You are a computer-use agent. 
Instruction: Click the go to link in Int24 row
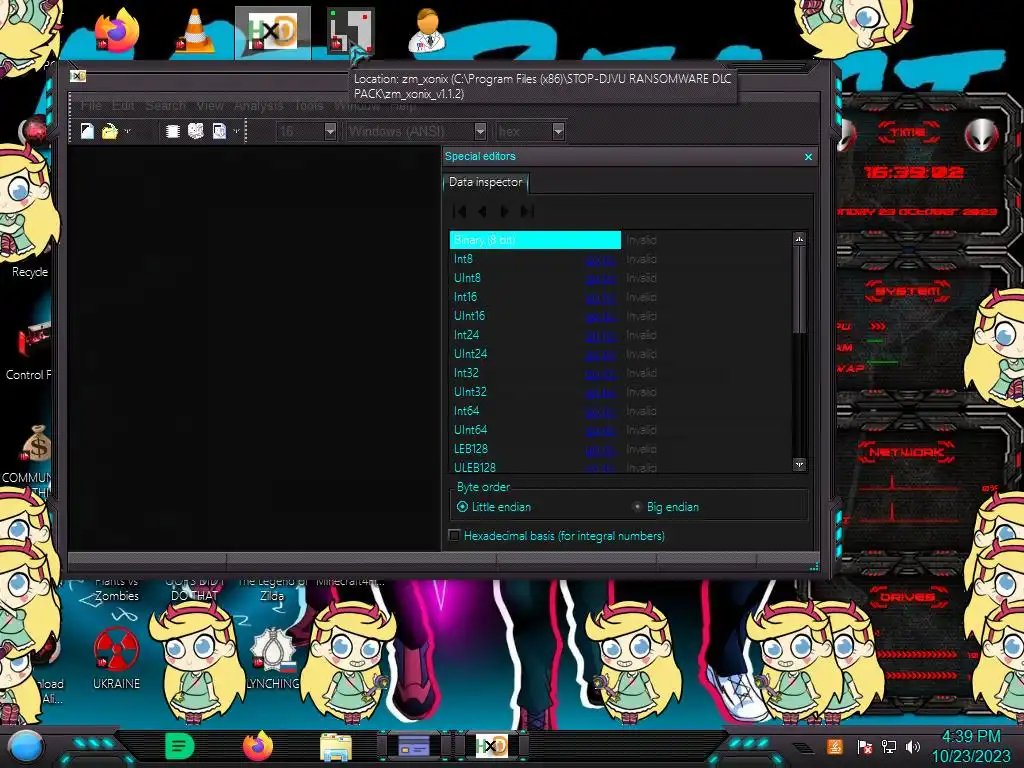coord(600,336)
